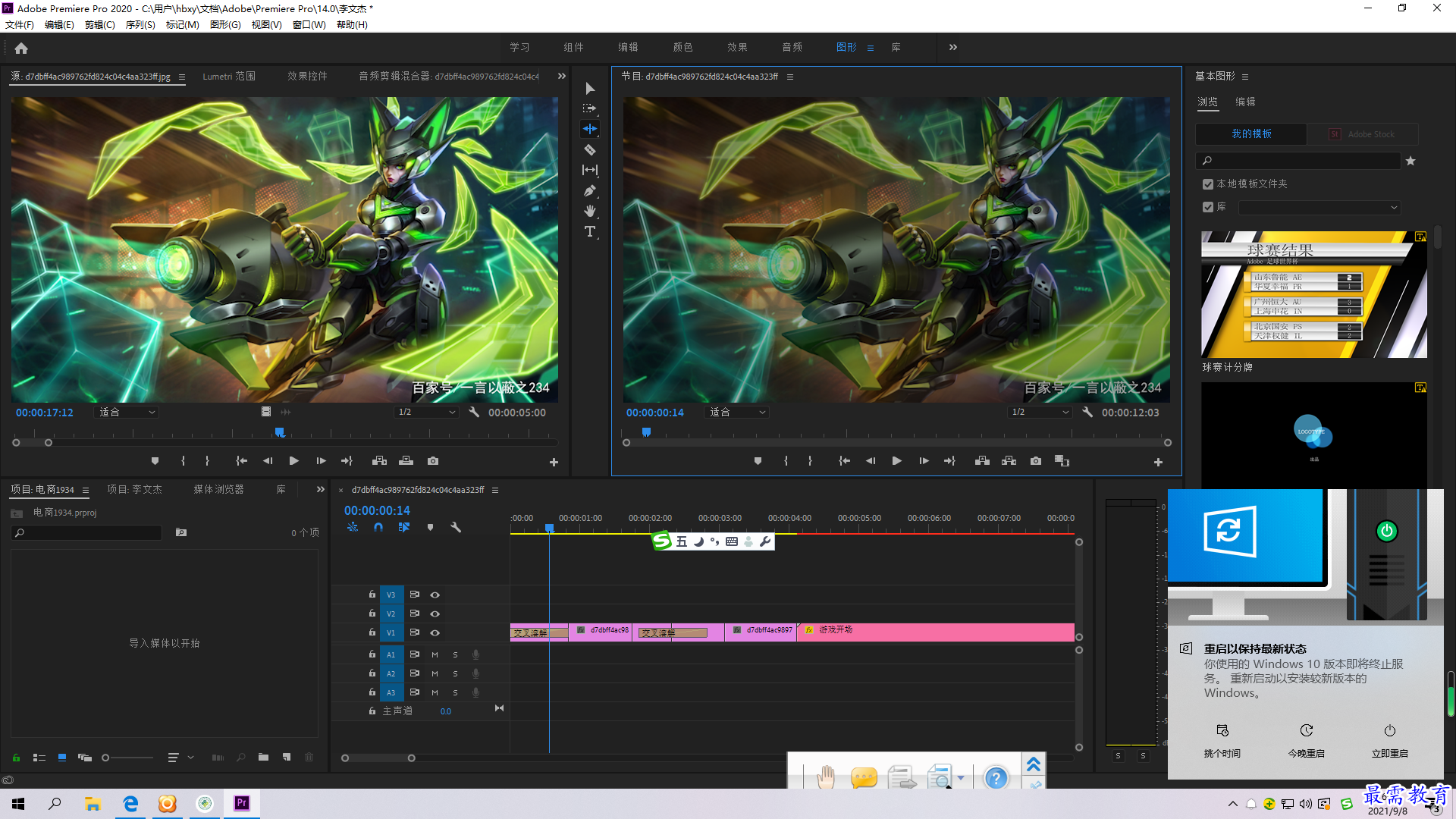Open Source monitor settings wrench

coord(474,412)
